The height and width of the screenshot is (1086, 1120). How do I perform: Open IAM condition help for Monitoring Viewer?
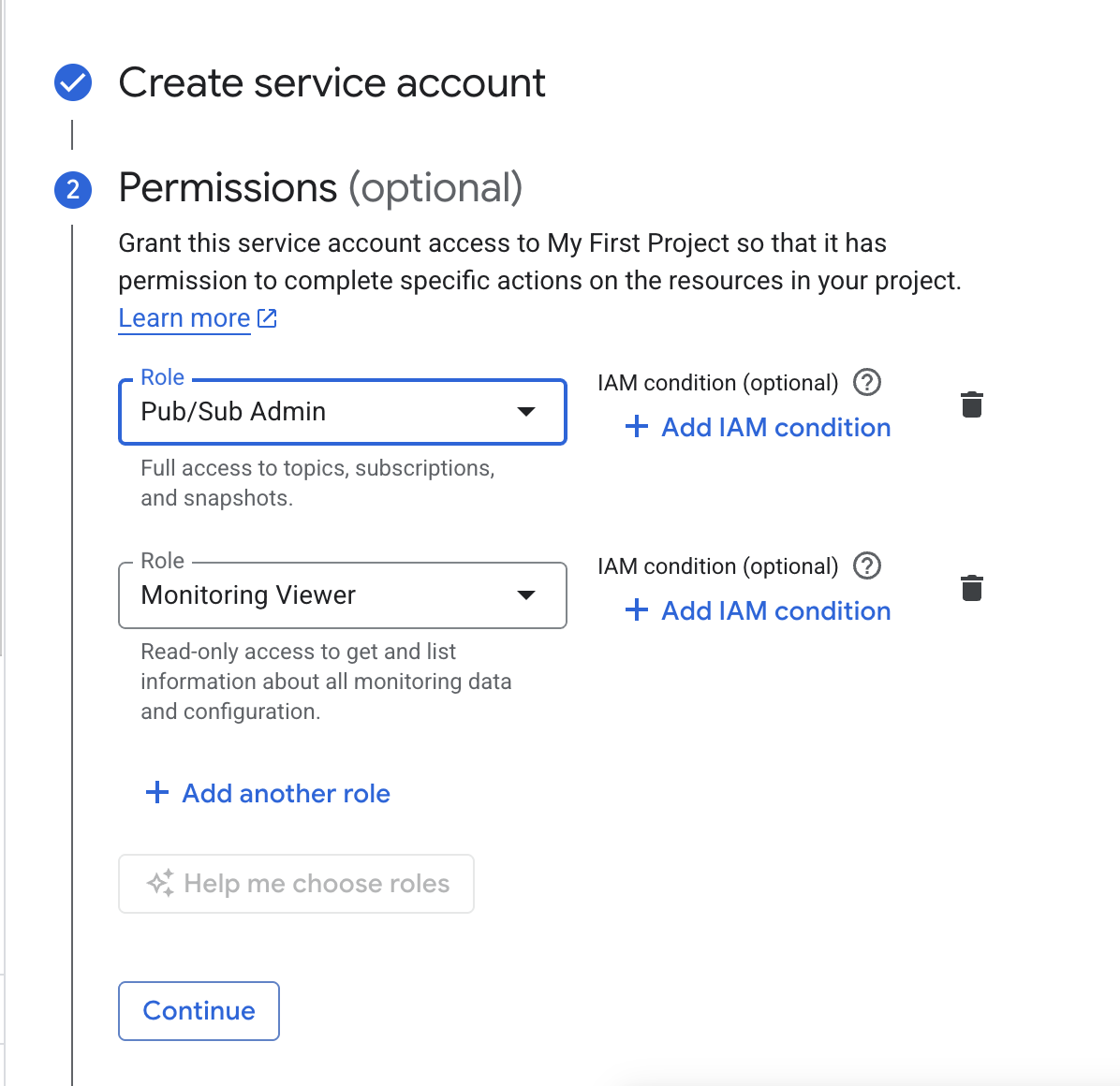click(x=867, y=566)
